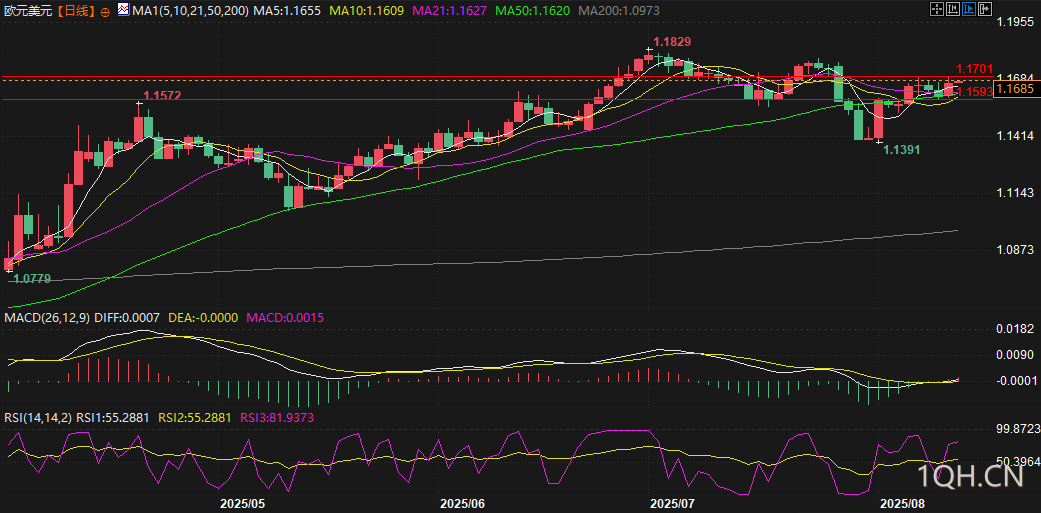Click the scroll-to-start axis icon
The image size is (1041, 513).
[953, 9]
